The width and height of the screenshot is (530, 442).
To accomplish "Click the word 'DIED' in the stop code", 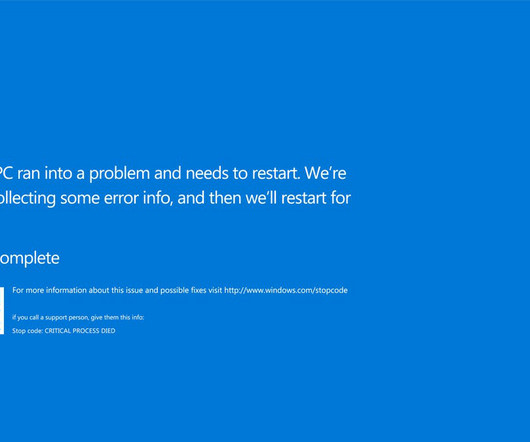I will 108,331.
